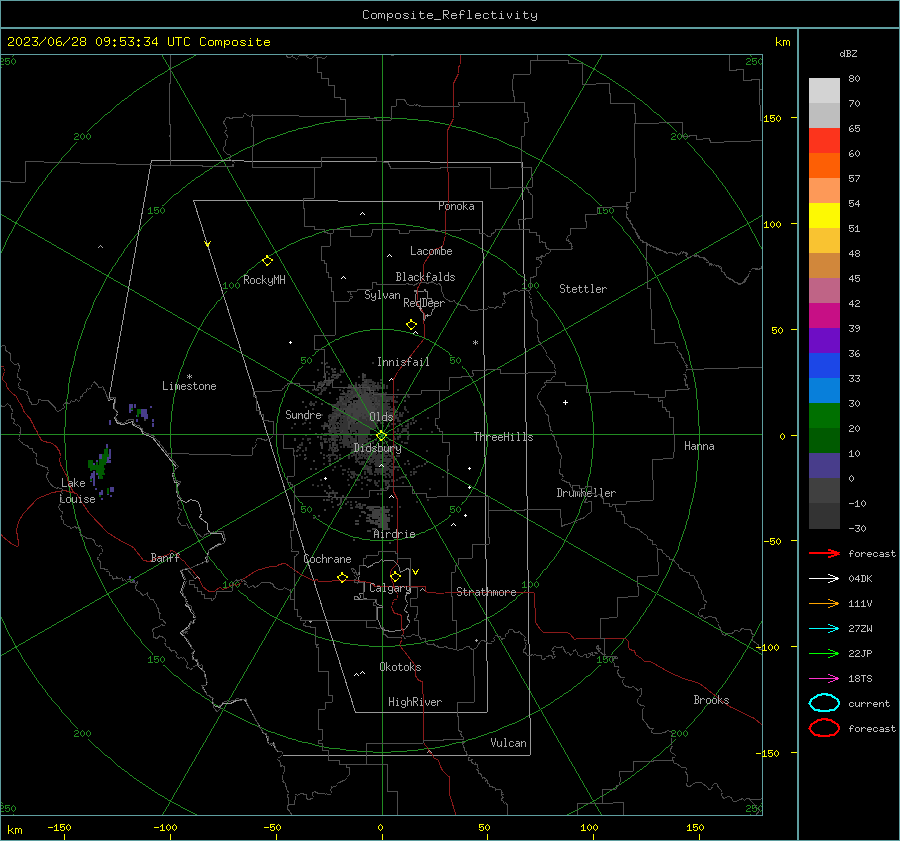Click the Calgary city label
The height and width of the screenshot is (841, 900).
click(390, 588)
